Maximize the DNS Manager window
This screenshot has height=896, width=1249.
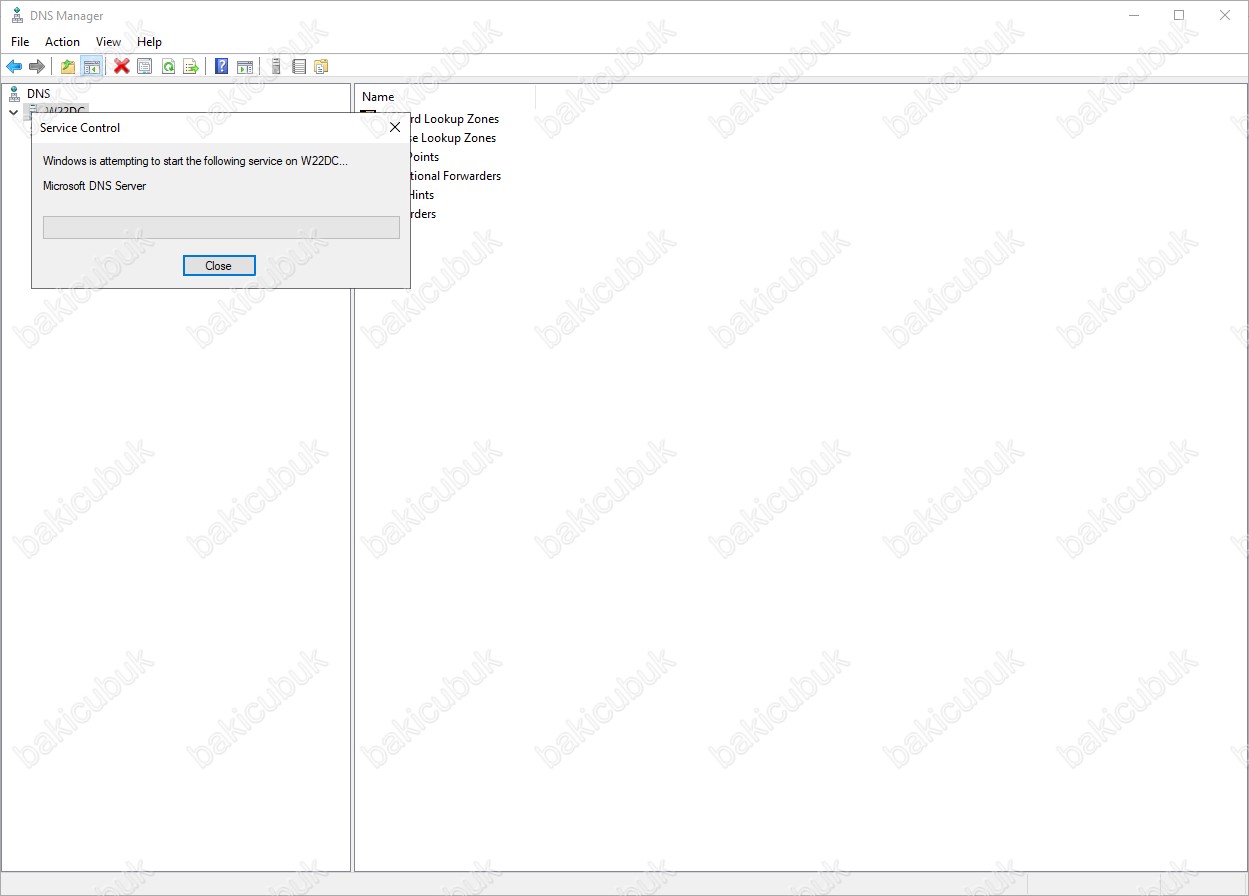(x=1179, y=16)
